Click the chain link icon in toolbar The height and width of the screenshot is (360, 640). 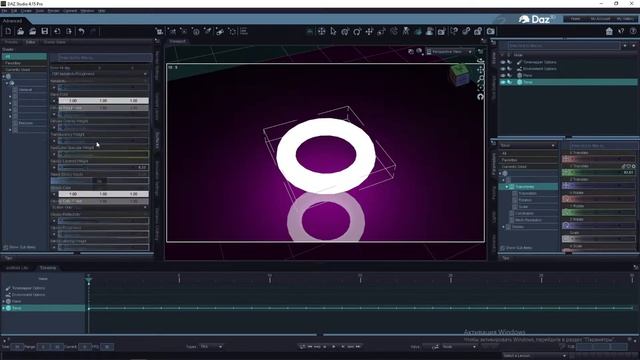[x=466, y=31]
